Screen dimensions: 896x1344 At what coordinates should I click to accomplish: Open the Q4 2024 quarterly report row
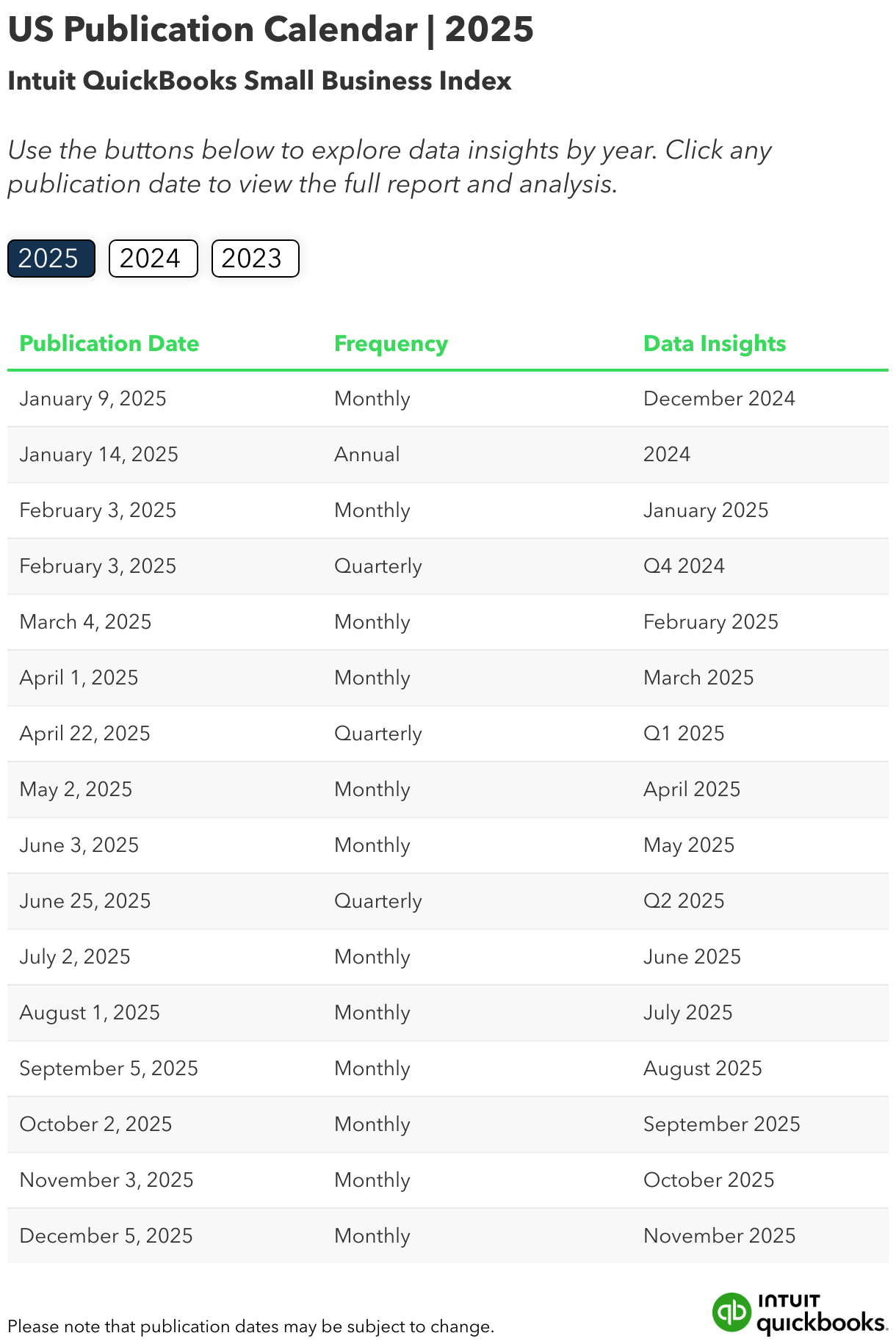coord(98,566)
